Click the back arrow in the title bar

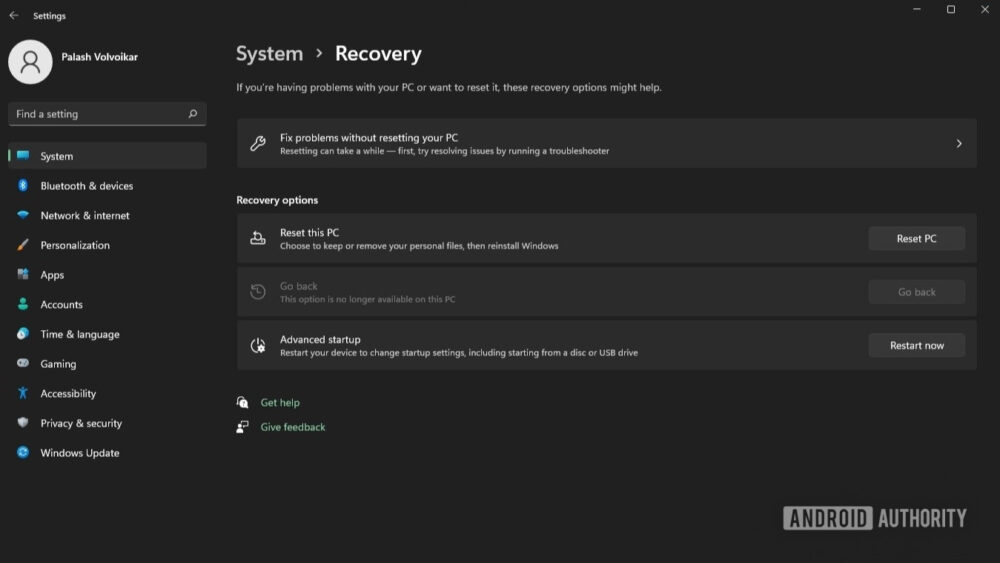coord(14,16)
